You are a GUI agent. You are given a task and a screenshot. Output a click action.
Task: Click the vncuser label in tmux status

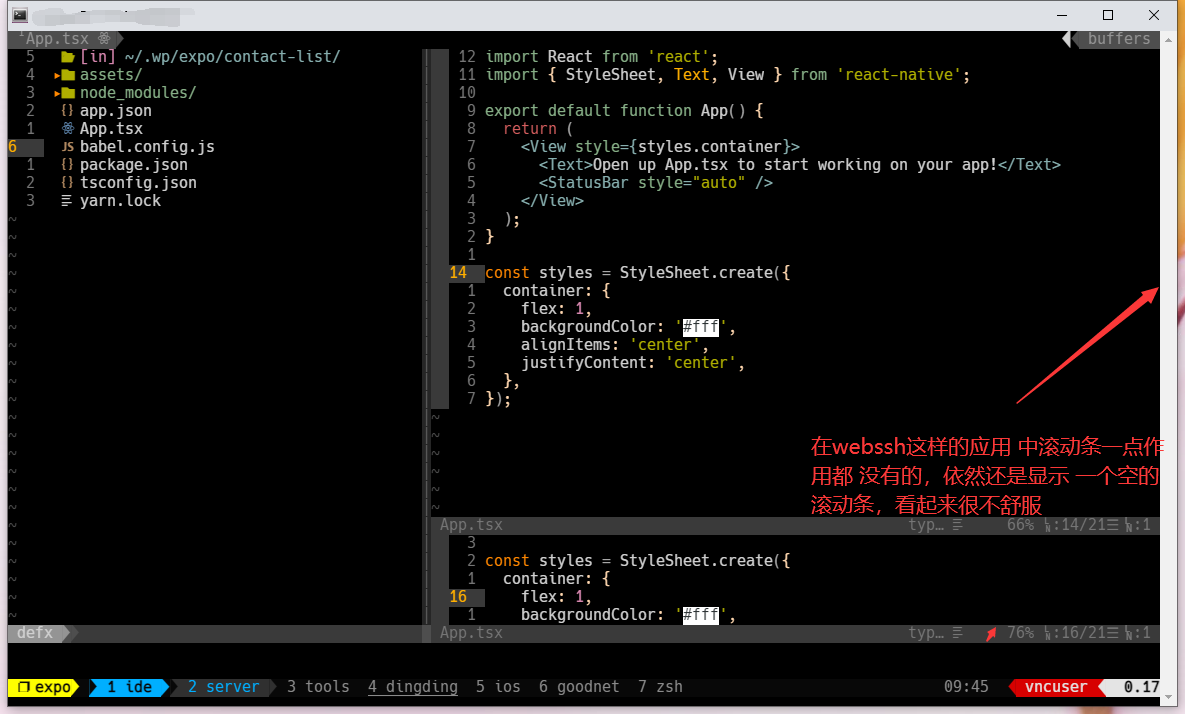1056,687
